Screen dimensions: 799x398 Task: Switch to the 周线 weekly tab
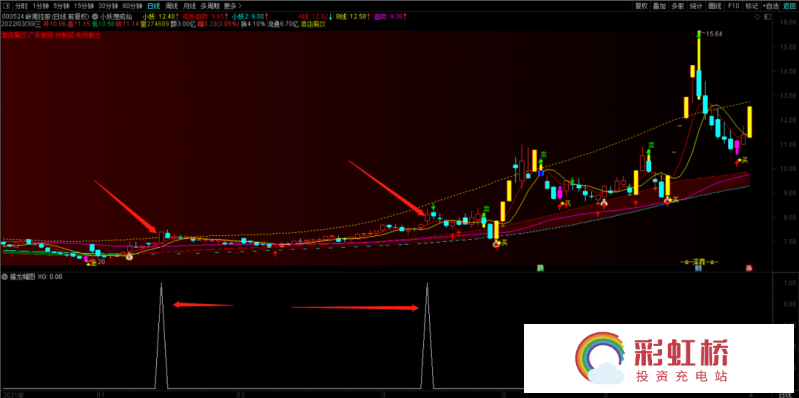pos(172,7)
